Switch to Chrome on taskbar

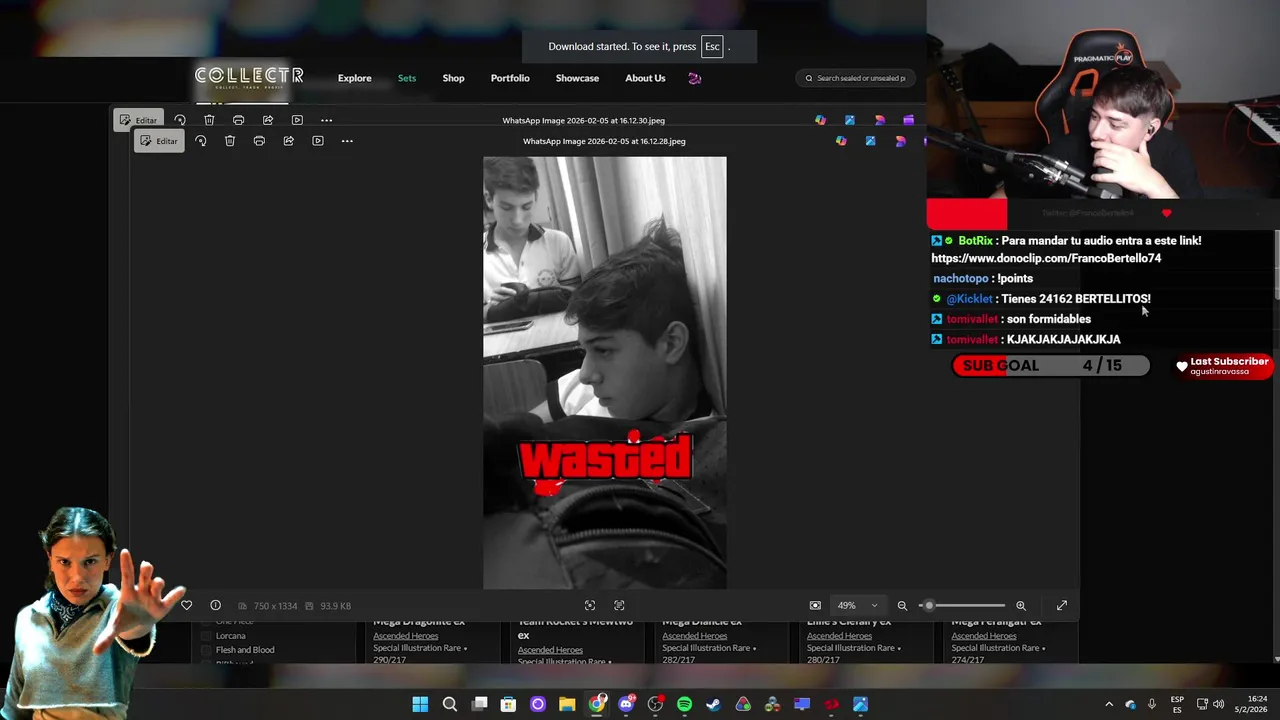click(597, 704)
